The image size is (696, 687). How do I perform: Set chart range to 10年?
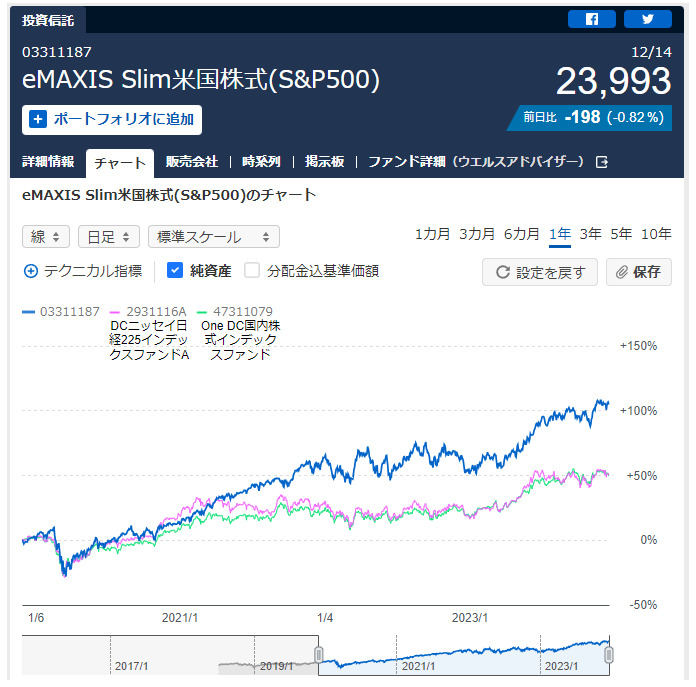click(x=656, y=234)
